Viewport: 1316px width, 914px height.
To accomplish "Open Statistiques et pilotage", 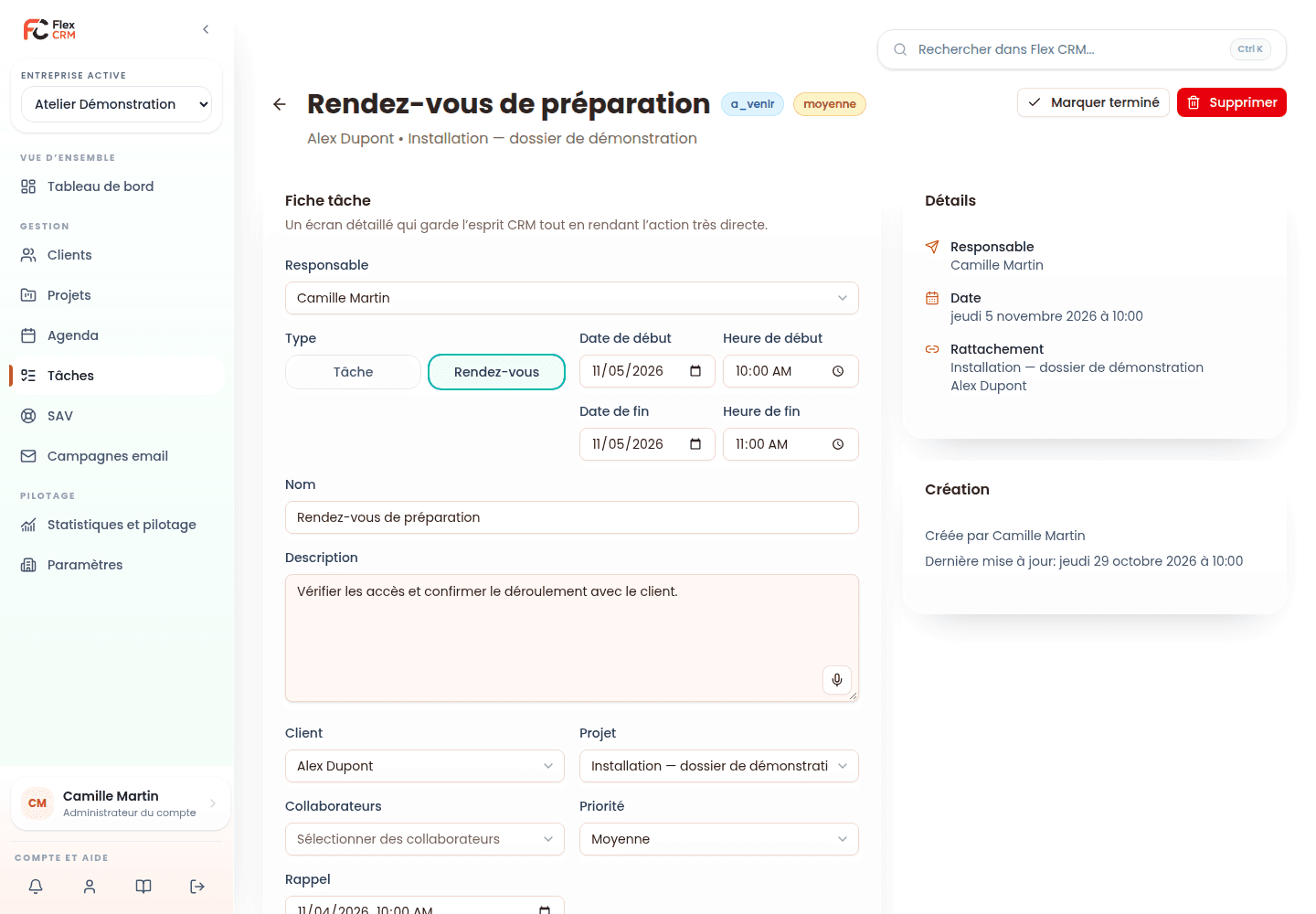I will 116,525.
